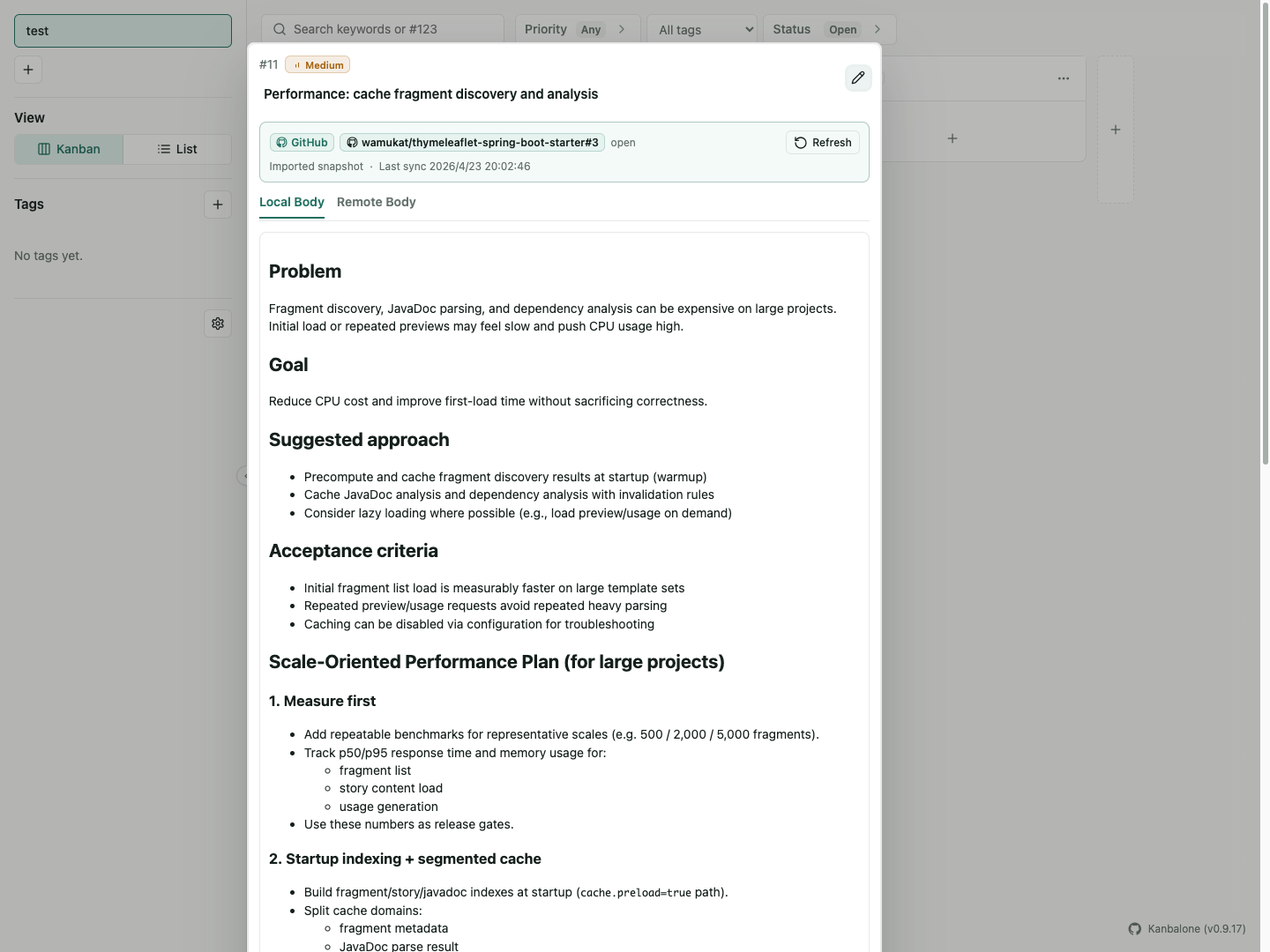Open the Status Open filter
Screen dimensions: 1270x952
829,29
